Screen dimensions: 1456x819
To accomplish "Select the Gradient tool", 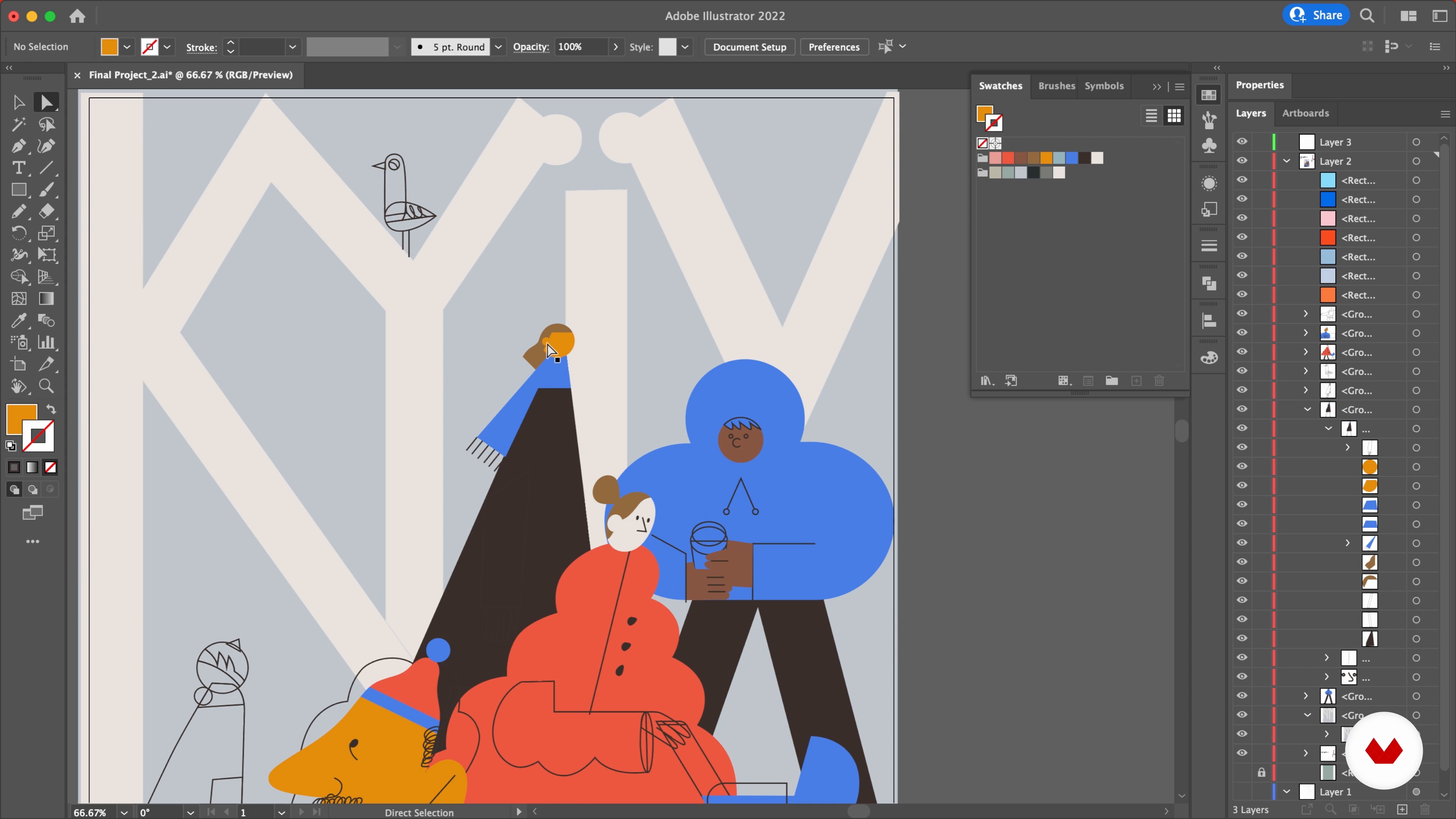I will pyautogui.click(x=46, y=298).
